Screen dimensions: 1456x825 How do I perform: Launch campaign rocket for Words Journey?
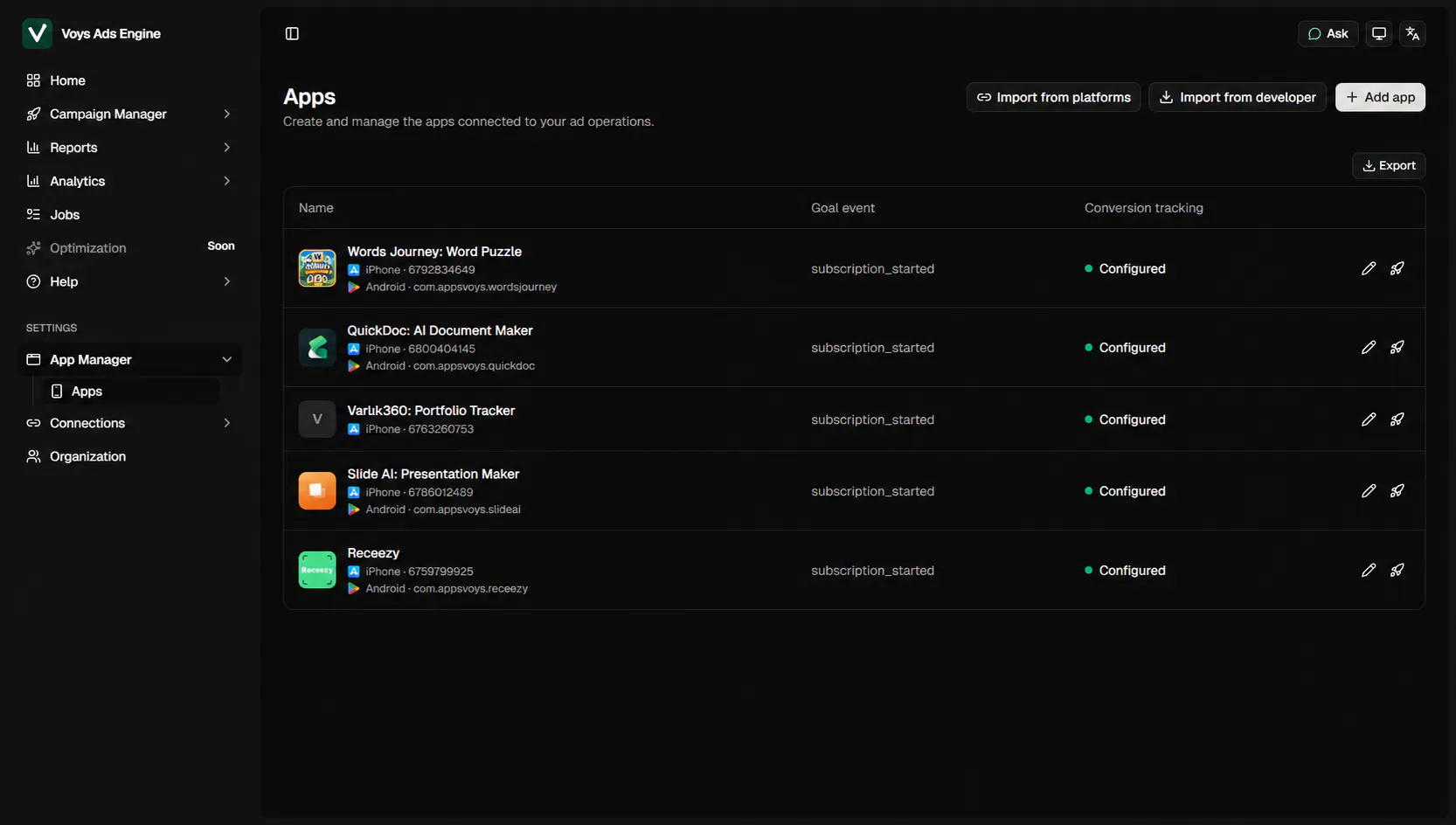[1397, 268]
